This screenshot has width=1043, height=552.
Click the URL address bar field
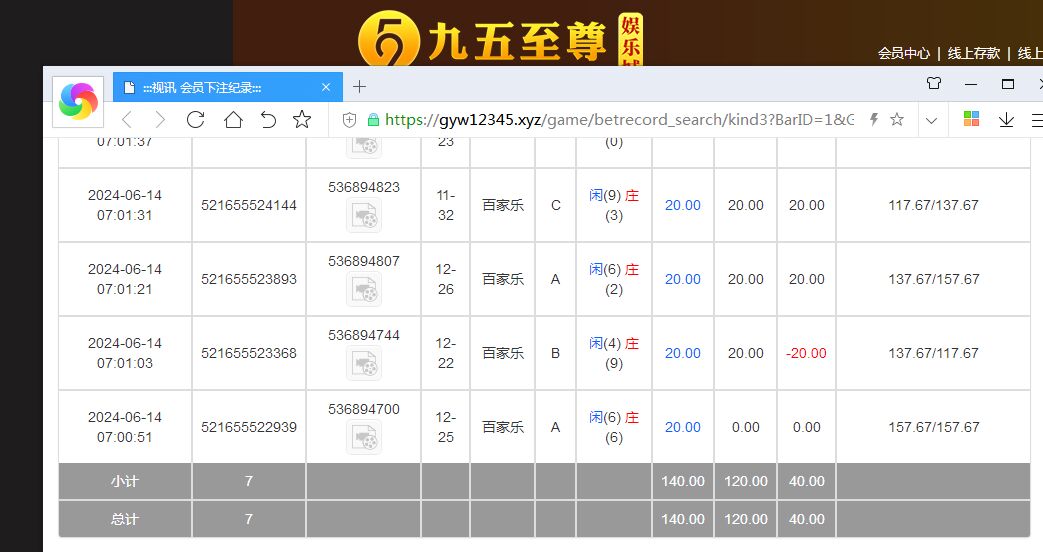[x=620, y=120]
